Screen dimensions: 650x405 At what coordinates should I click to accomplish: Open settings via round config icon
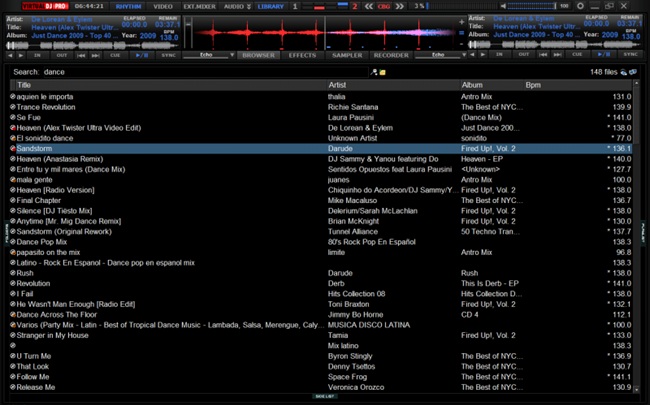click(580, 6)
